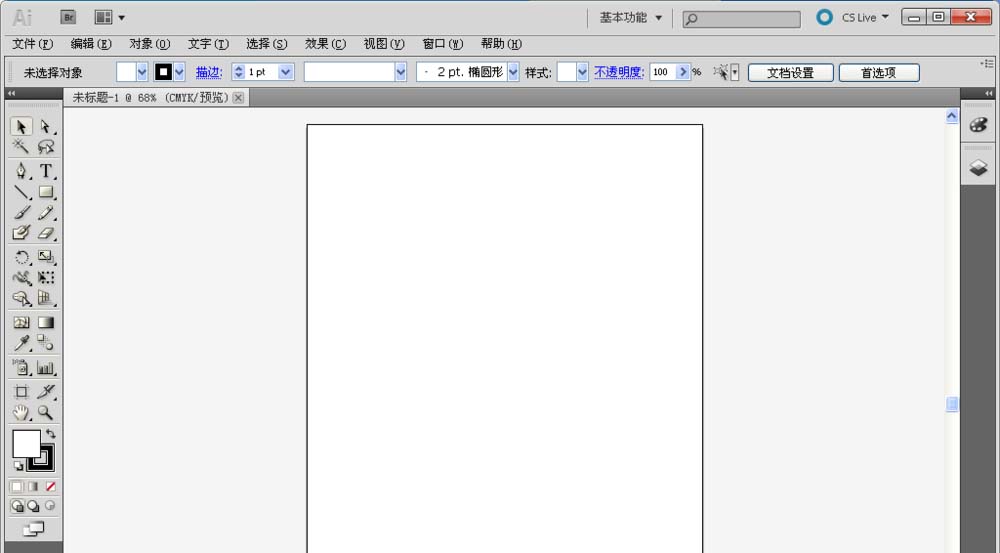Select the Symbol Sprayer tool

(x=21, y=367)
